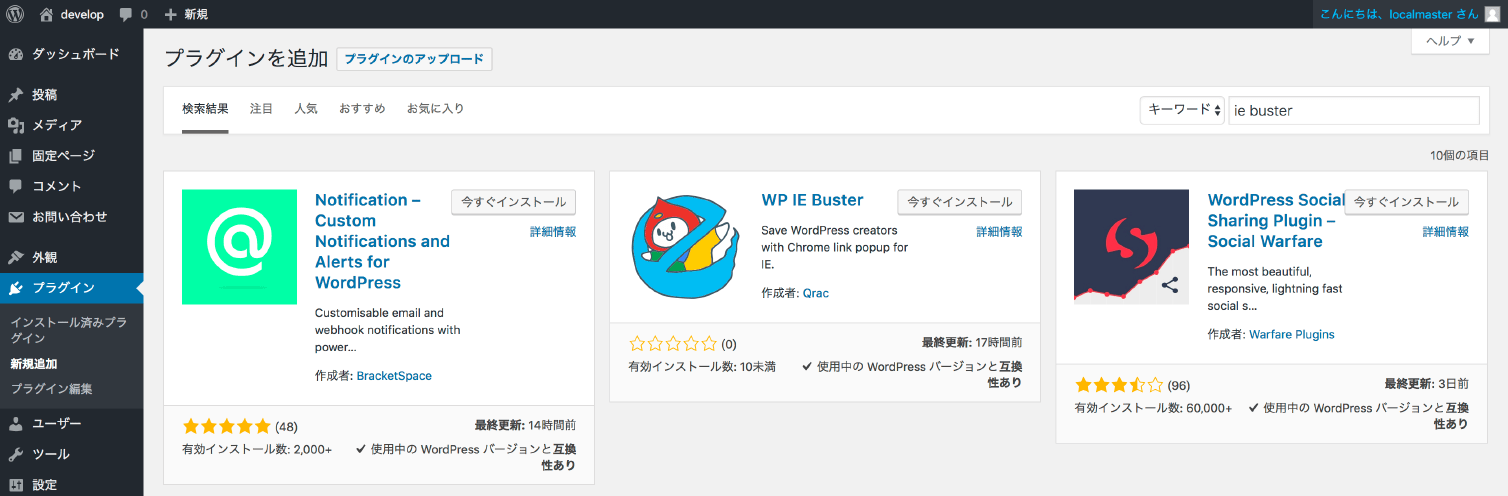Image resolution: width=1508 pixels, height=496 pixels.
Task: Click the メディア sidebar icon
Action: point(16,125)
